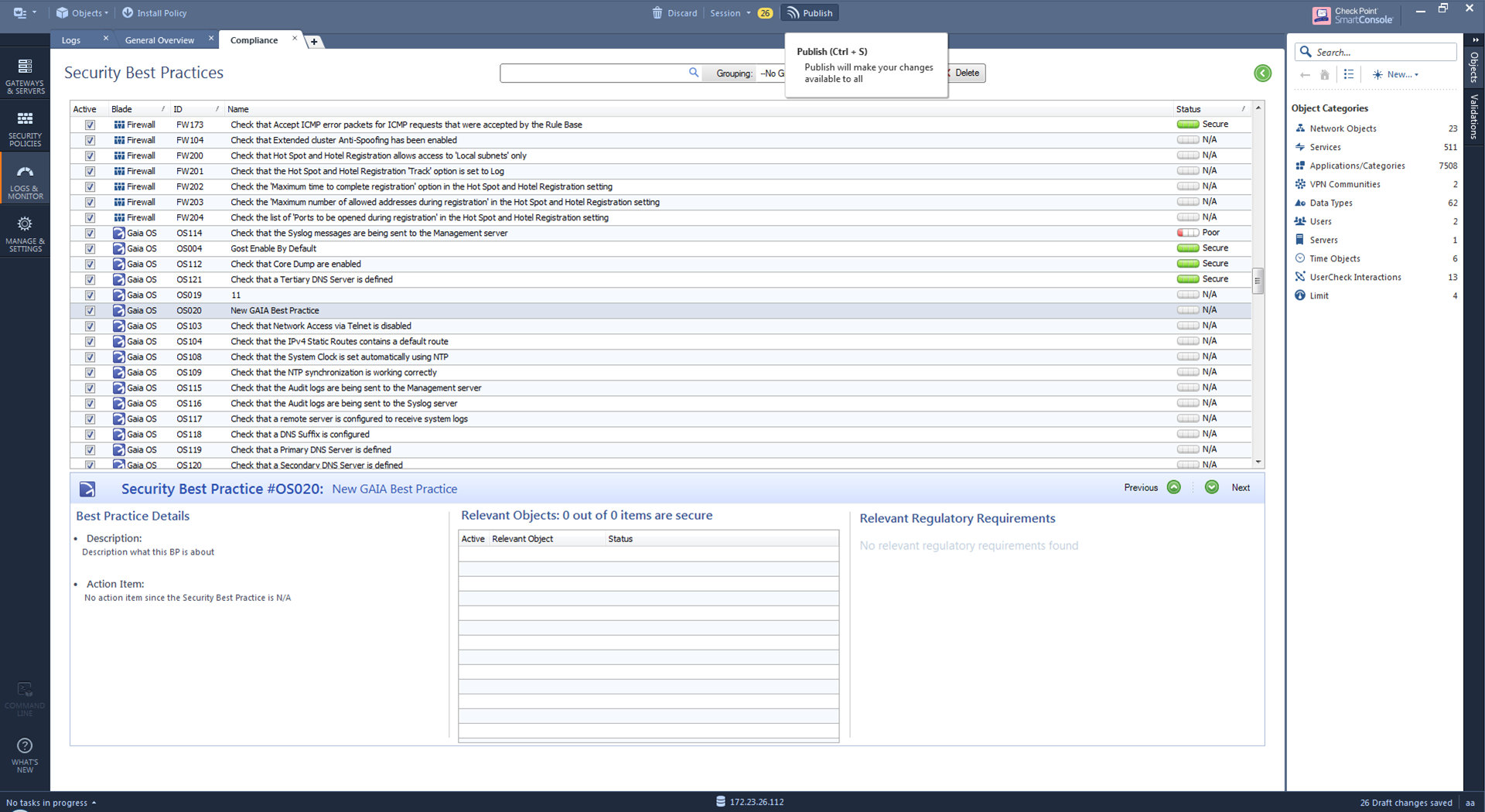Open the Session dropdown
The width and height of the screenshot is (1485, 812).
coord(728,12)
